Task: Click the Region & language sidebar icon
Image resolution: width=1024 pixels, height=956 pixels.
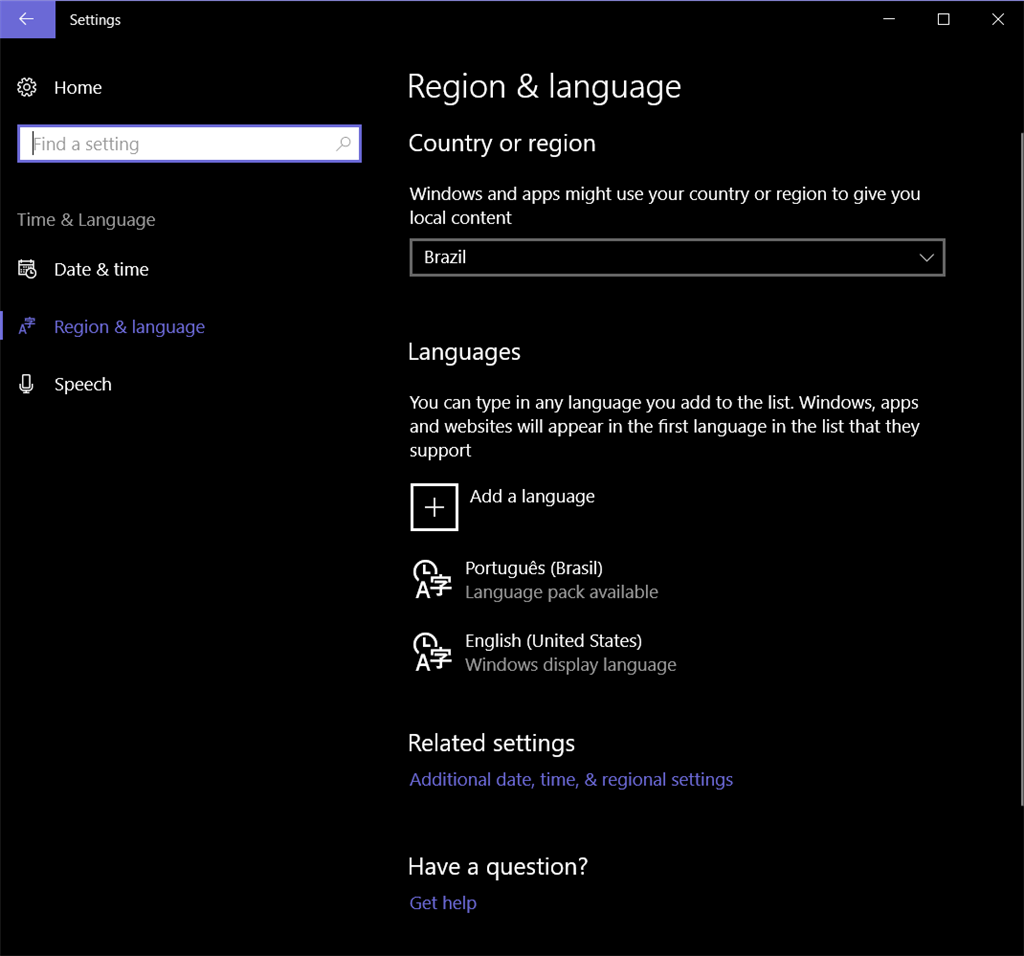Action: (x=27, y=326)
